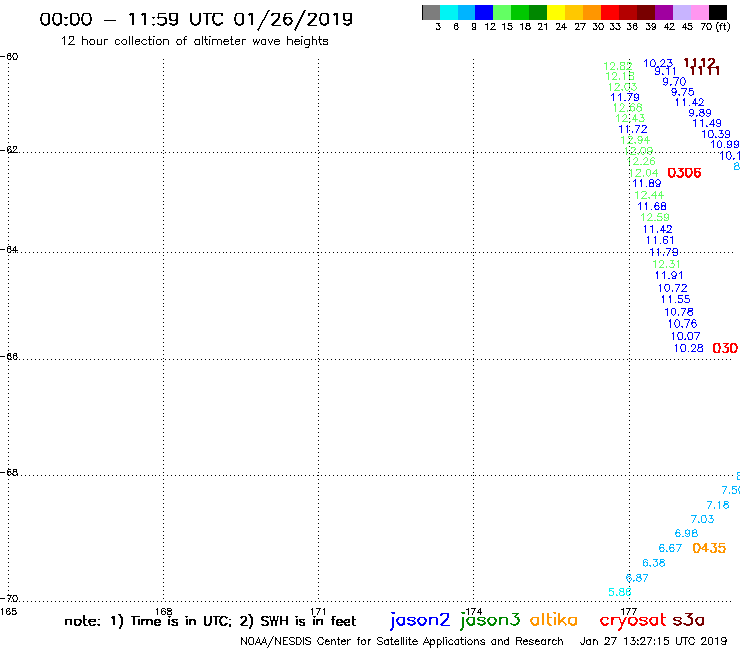
Task: Click the green 12.43 reading
Action: point(630,118)
